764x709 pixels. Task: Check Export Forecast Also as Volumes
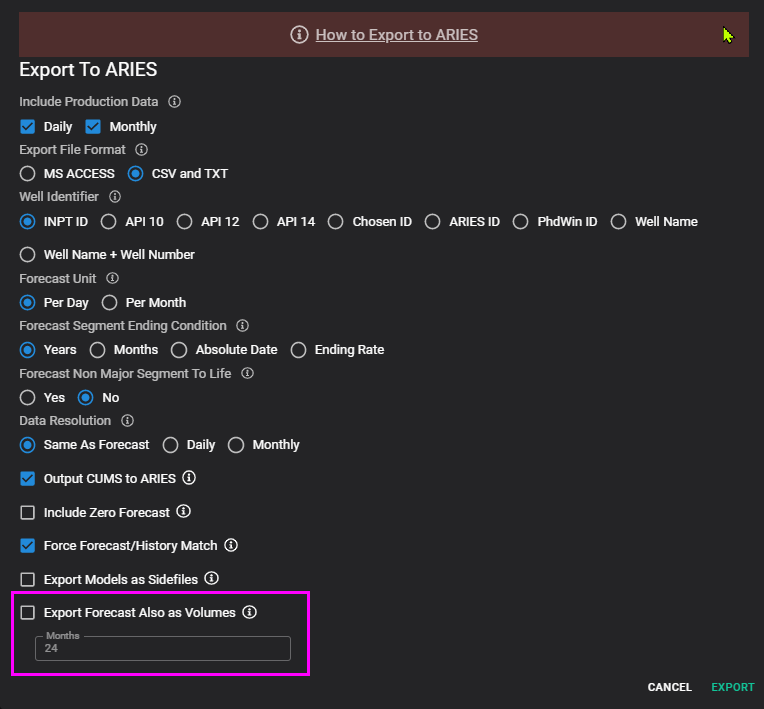[x=28, y=612]
